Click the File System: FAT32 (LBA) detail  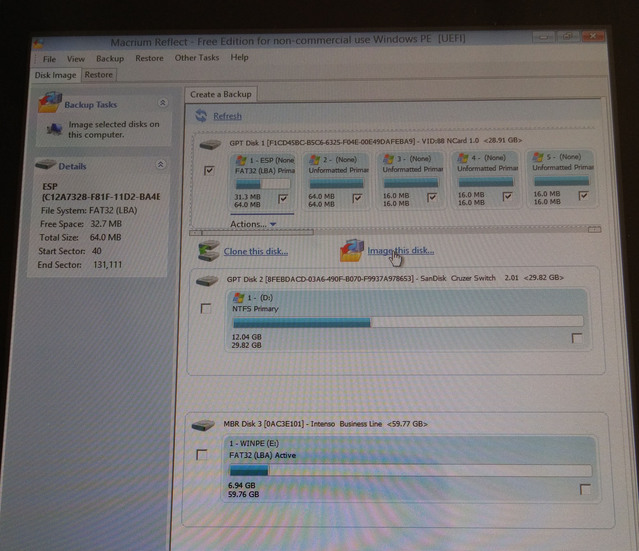pos(89,211)
